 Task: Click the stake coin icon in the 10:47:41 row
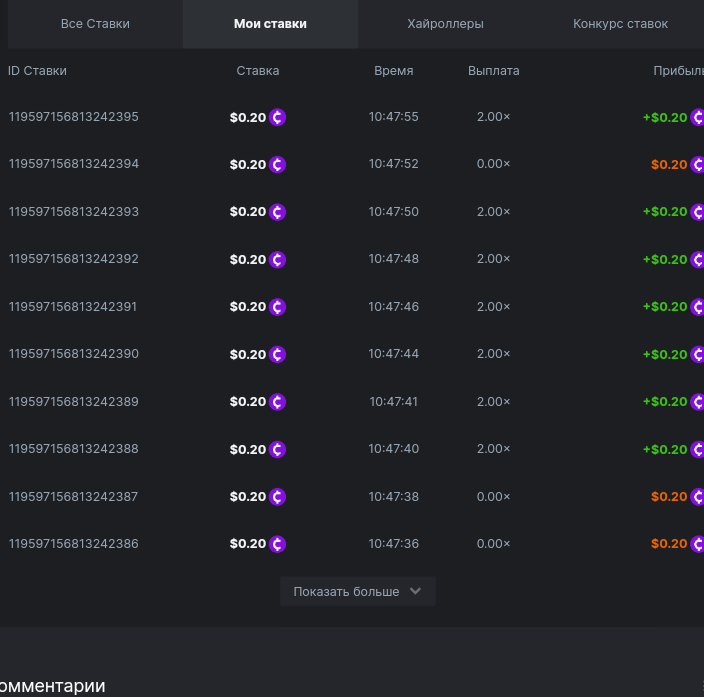tap(278, 402)
